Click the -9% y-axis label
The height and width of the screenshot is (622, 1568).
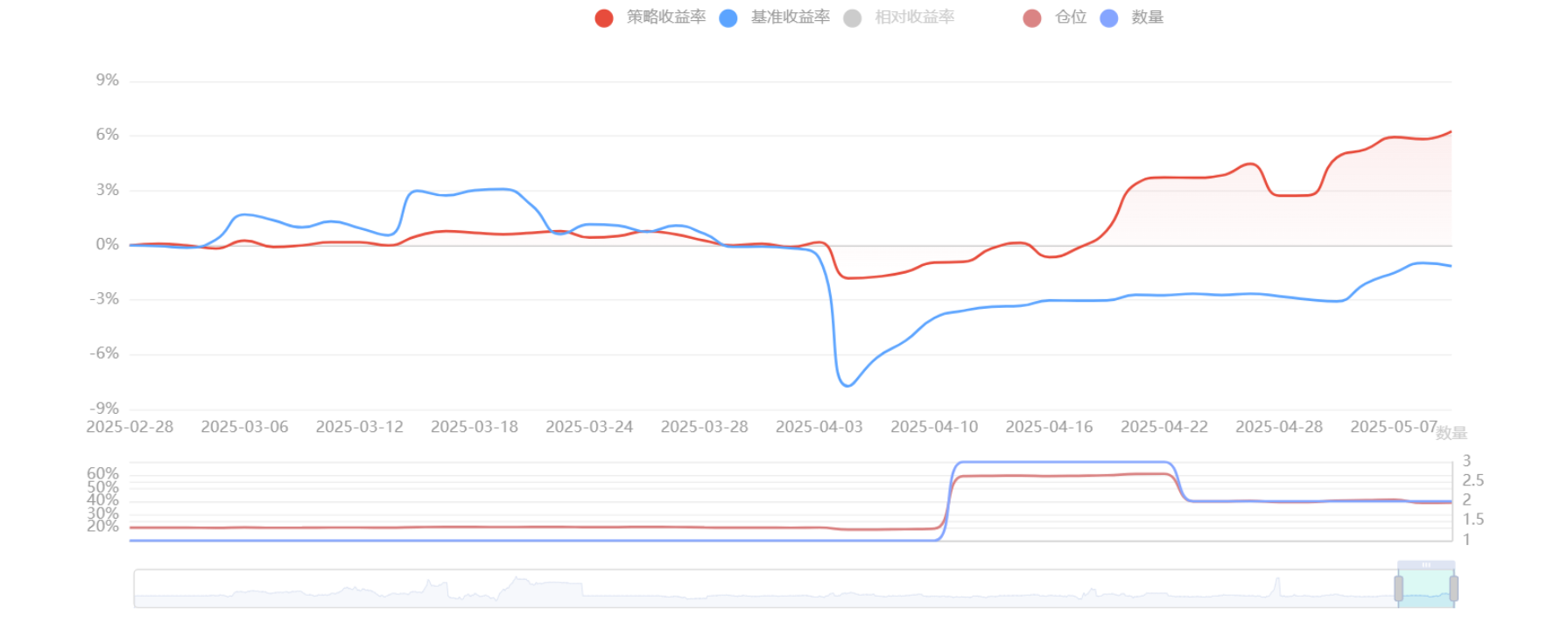click(x=104, y=409)
